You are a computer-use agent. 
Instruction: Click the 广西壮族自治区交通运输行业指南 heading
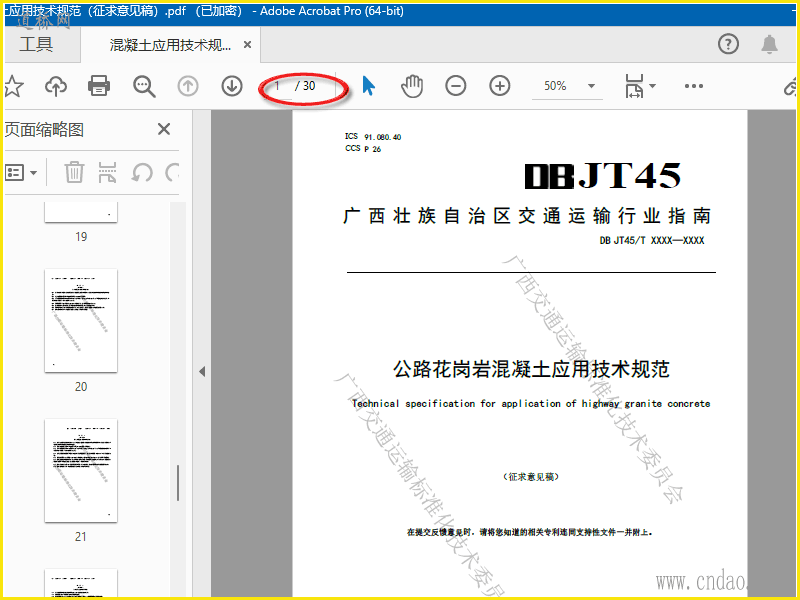(527, 216)
